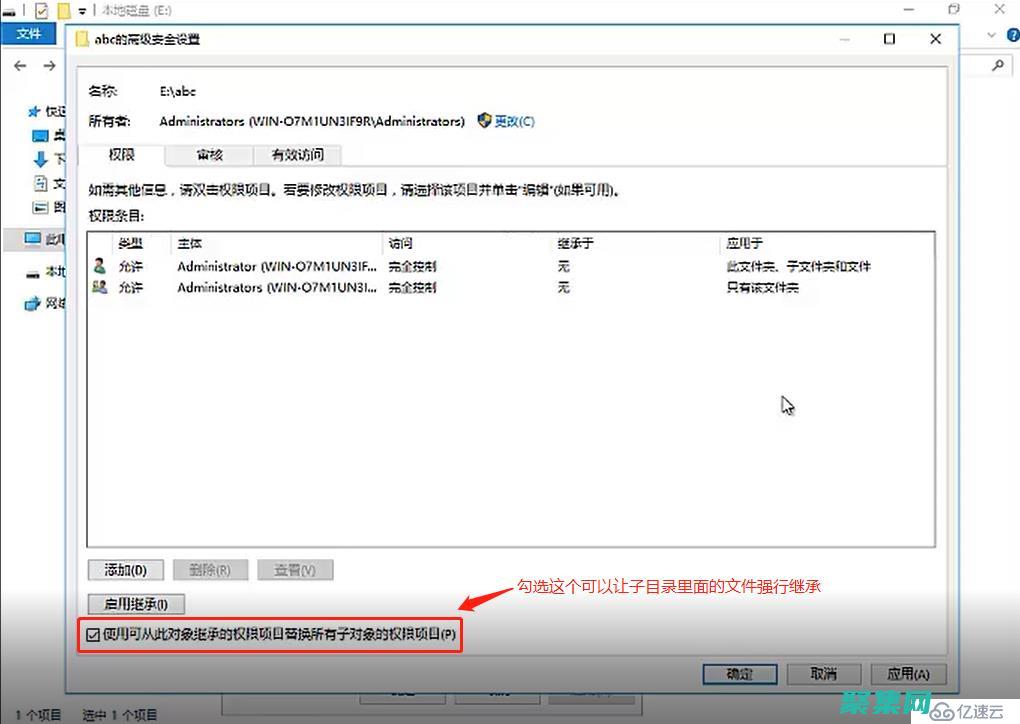Click the group icon beside Administrators entry
This screenshot has height=724, width=1020.
(x=101, y=288)
